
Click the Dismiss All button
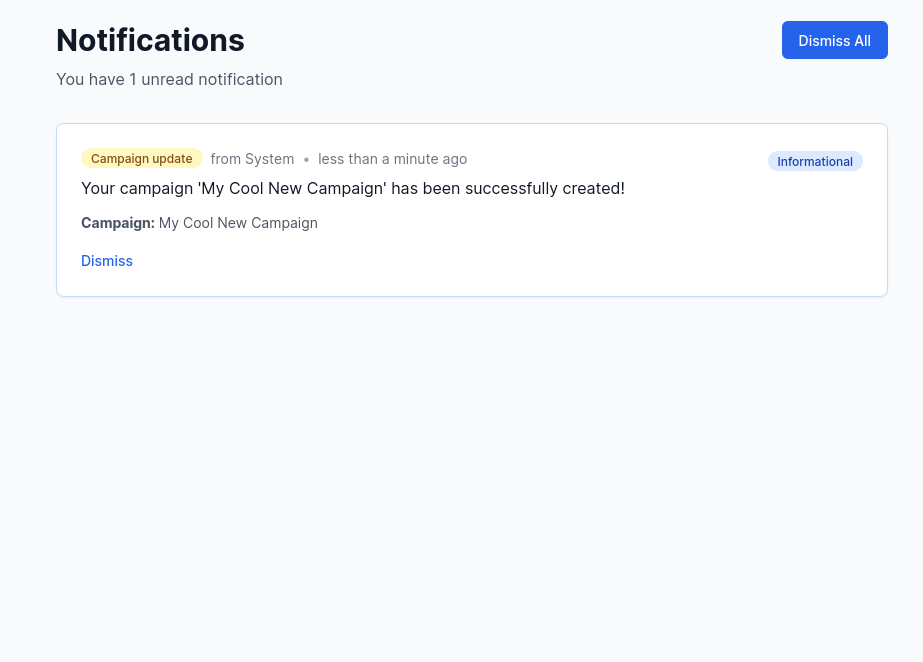[x=834, y=40]
